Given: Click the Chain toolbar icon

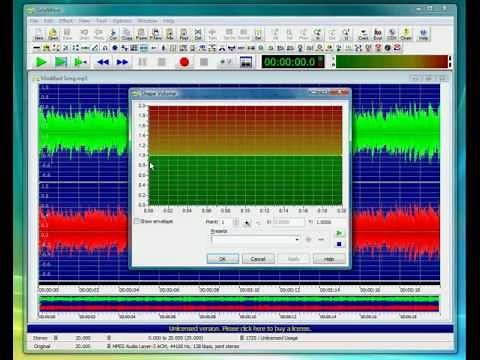Looking at the screenshot, I should pyautogui.click(x=406, y=34).
